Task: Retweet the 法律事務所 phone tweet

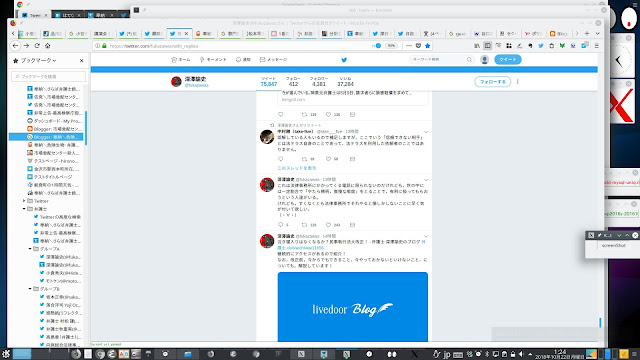Action: pos(304,224)
